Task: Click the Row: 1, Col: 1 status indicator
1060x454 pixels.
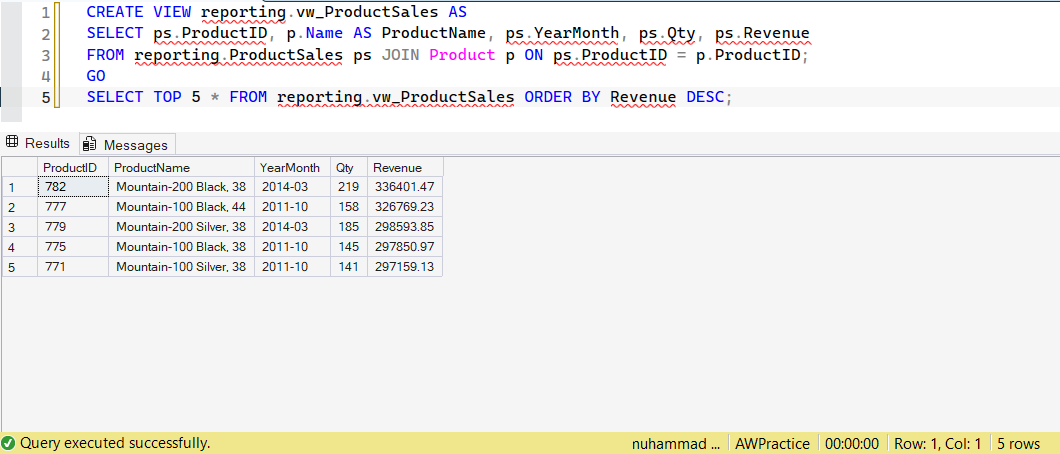Action: pos(938,444)
